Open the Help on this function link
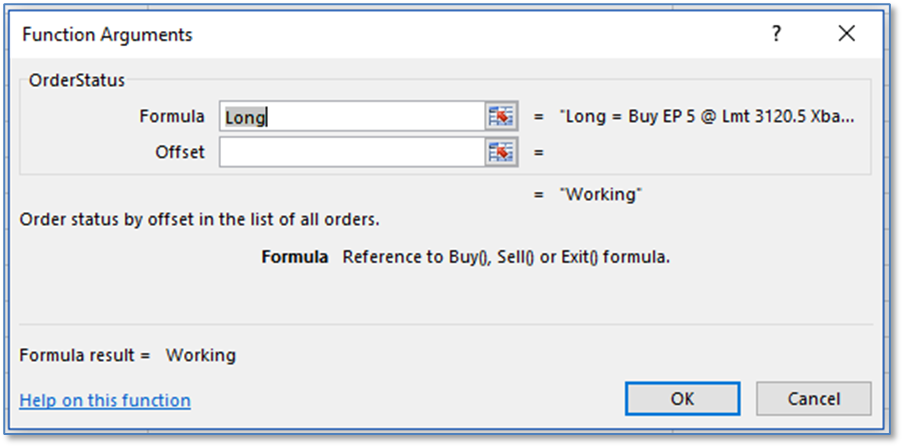 (105, 400)
